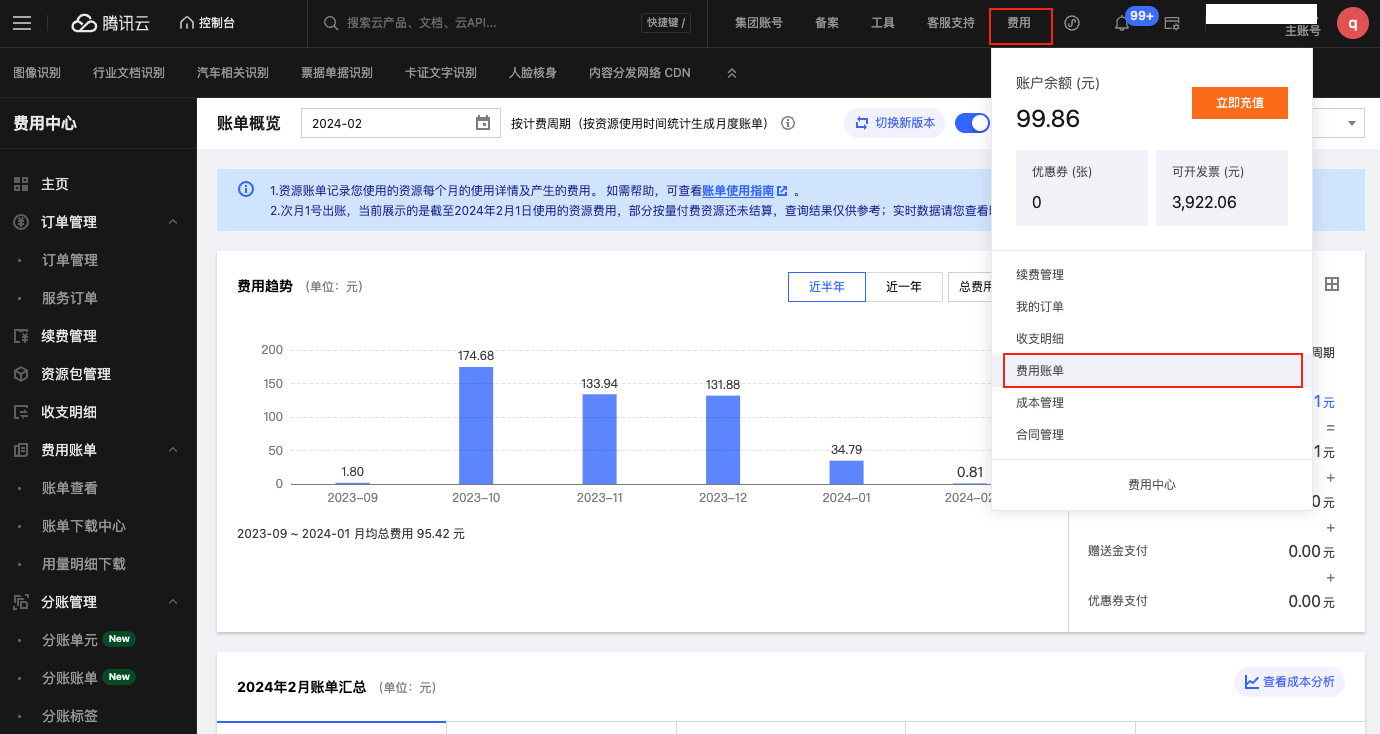Click the Tencent Cloud logo
The height and width of the screenshot is (734, 1380).
coord(110,23)
